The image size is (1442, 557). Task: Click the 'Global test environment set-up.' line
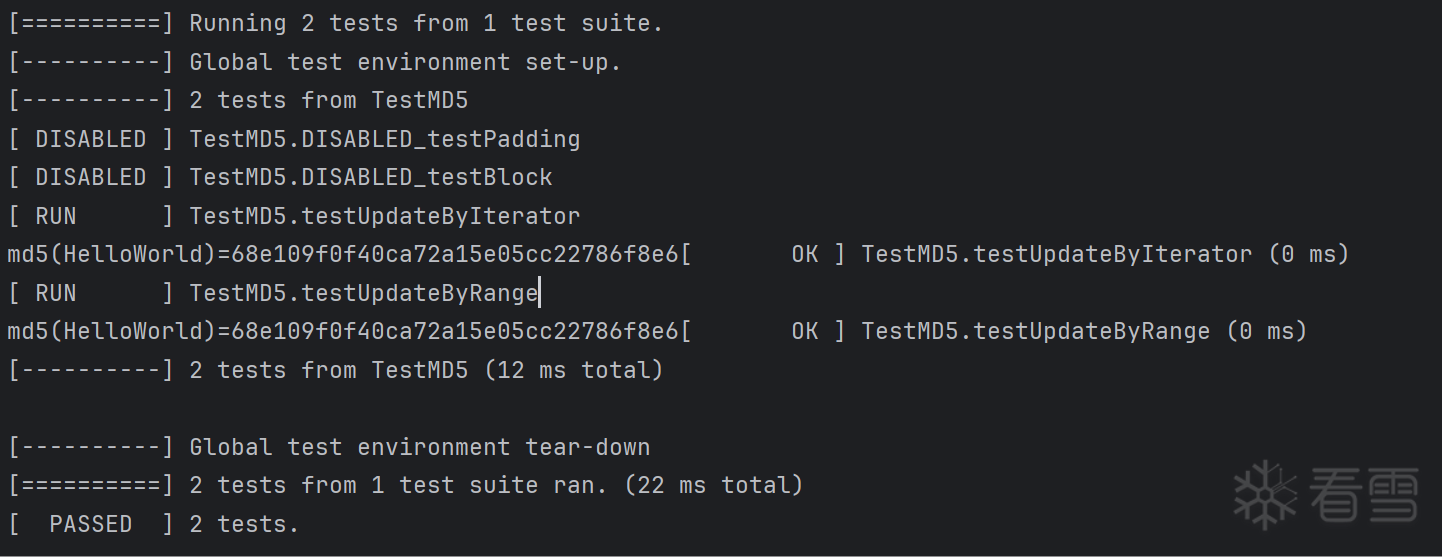[x=405, y=62]
